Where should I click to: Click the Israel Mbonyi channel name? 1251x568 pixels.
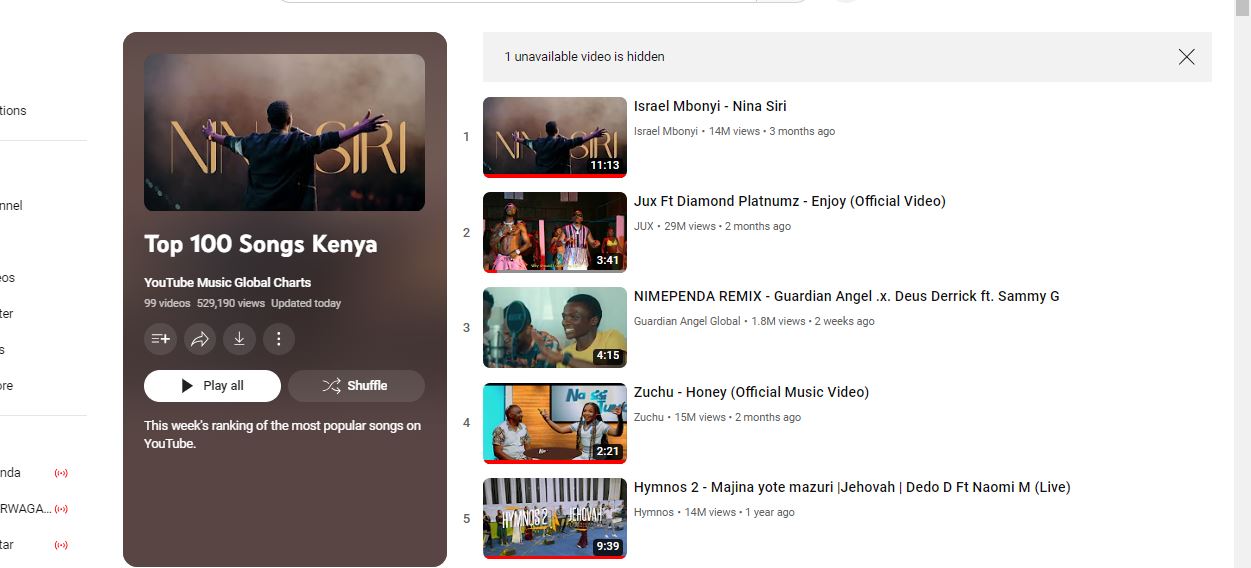pos(665,131)
